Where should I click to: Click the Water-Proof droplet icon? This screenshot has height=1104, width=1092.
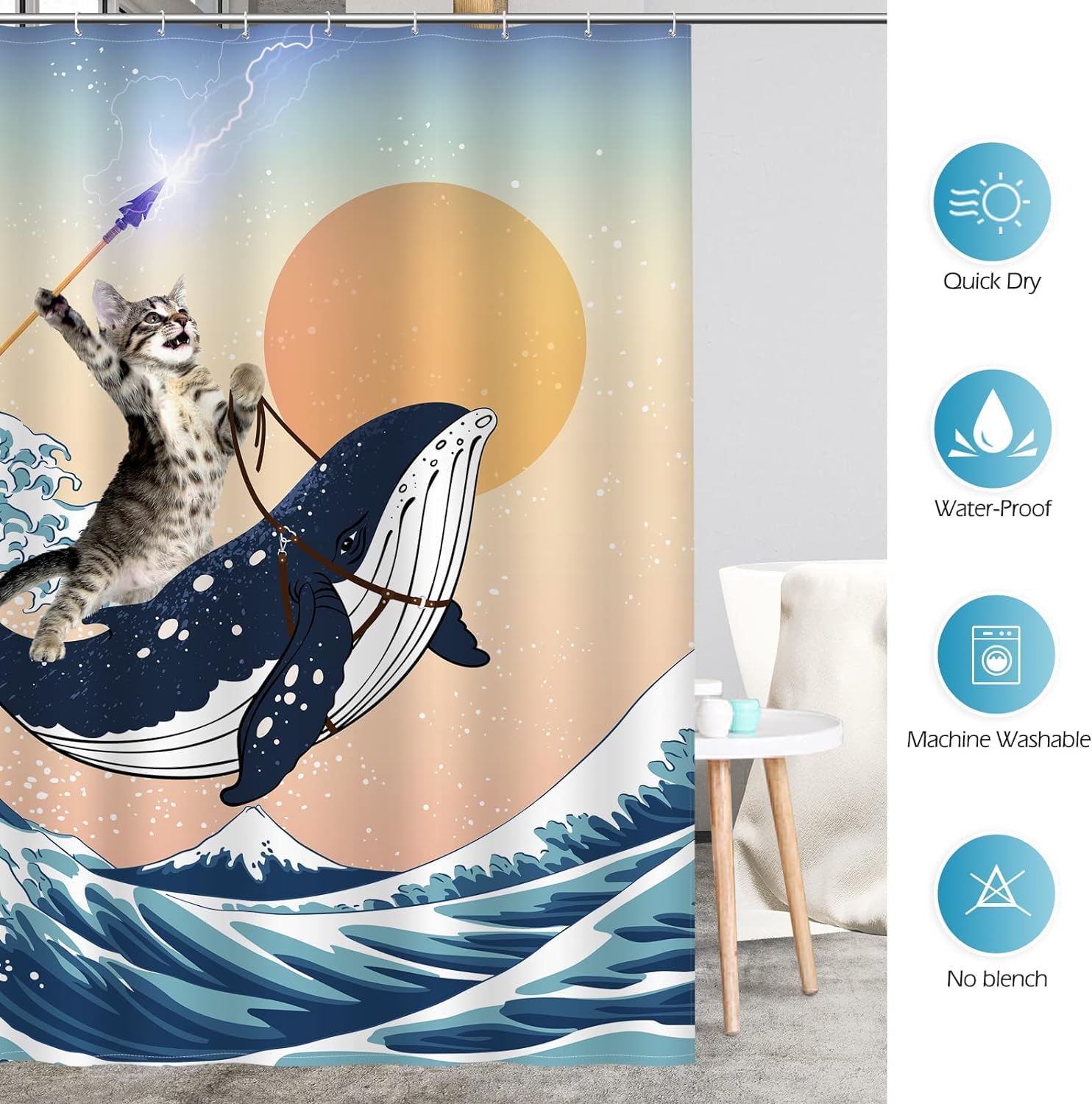pos(993,430)
